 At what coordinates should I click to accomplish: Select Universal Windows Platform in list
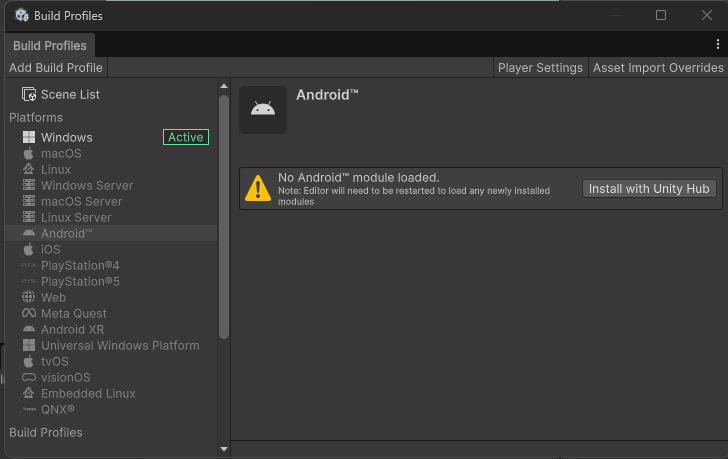pyautogui.click(x=120, y=346)
